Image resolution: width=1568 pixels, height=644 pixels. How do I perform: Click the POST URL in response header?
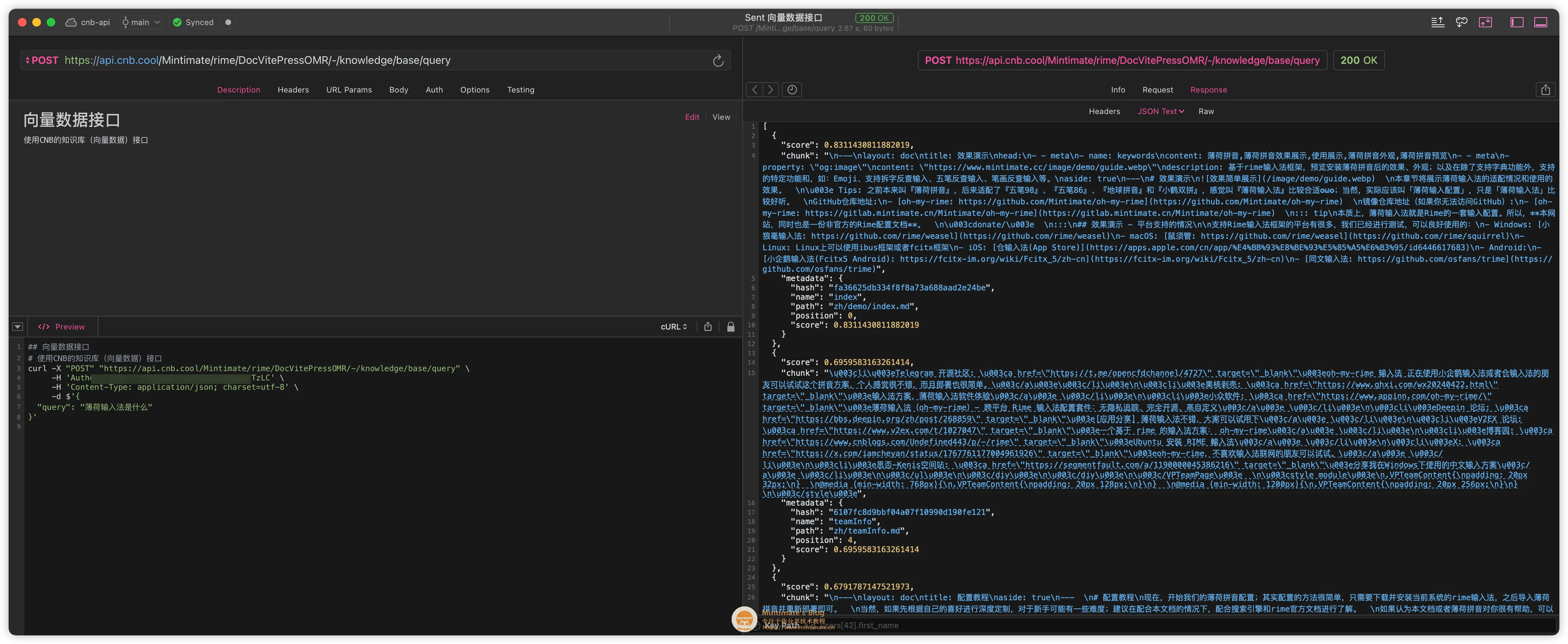click(1122, 60)
